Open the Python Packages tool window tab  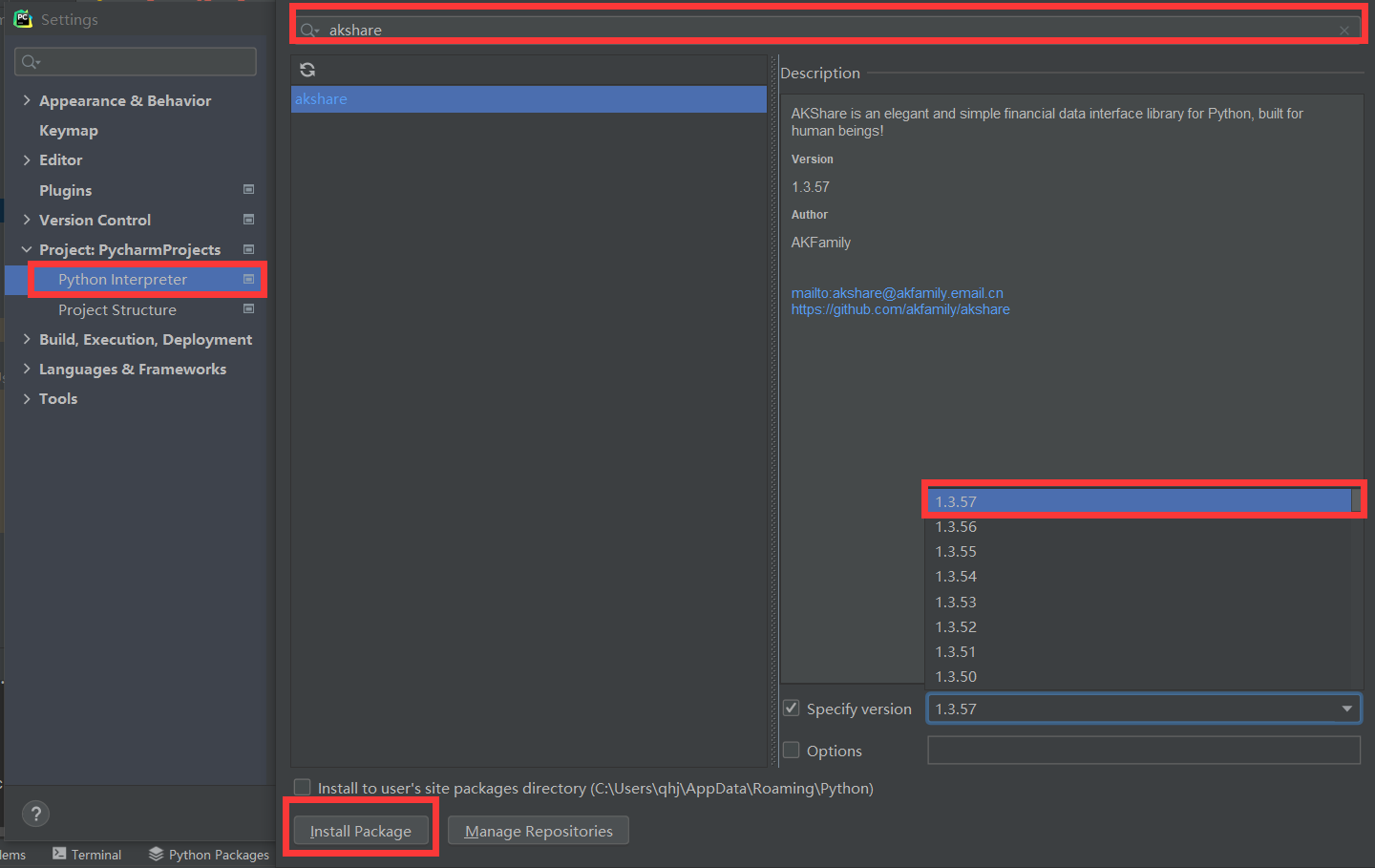tap(209, 855)
